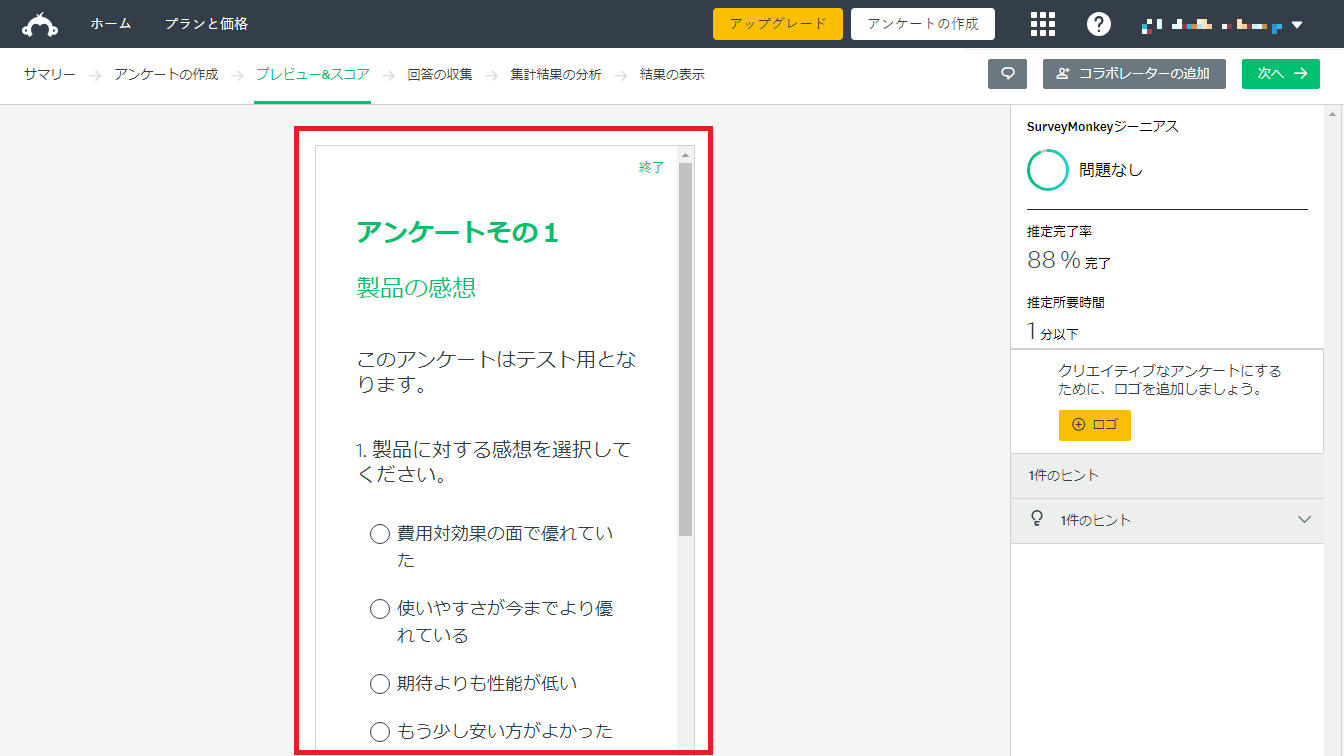Click the feedback speech bubble icon
Image resolution: width=1344 pixels, height=756 pixels.
[x=1007, y=74]
